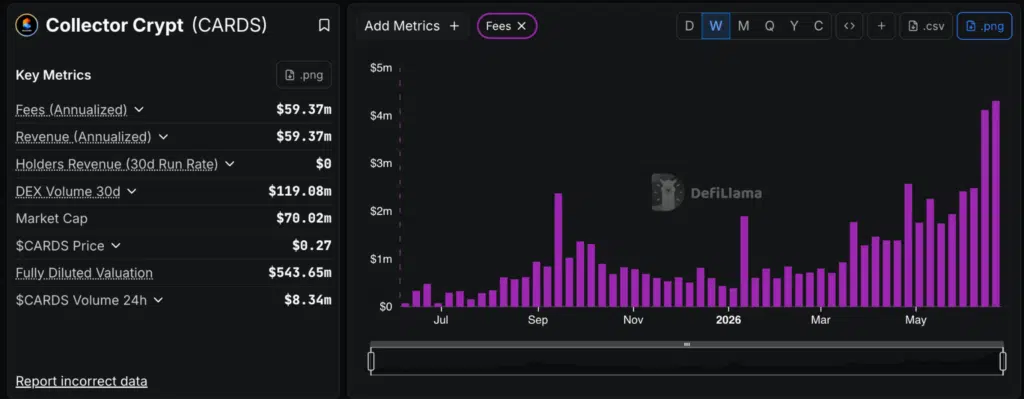The width and height of the screenshot is (1024, 399).
Task: Open Fully Diluted Valuation info
Action: pos(84,273)
